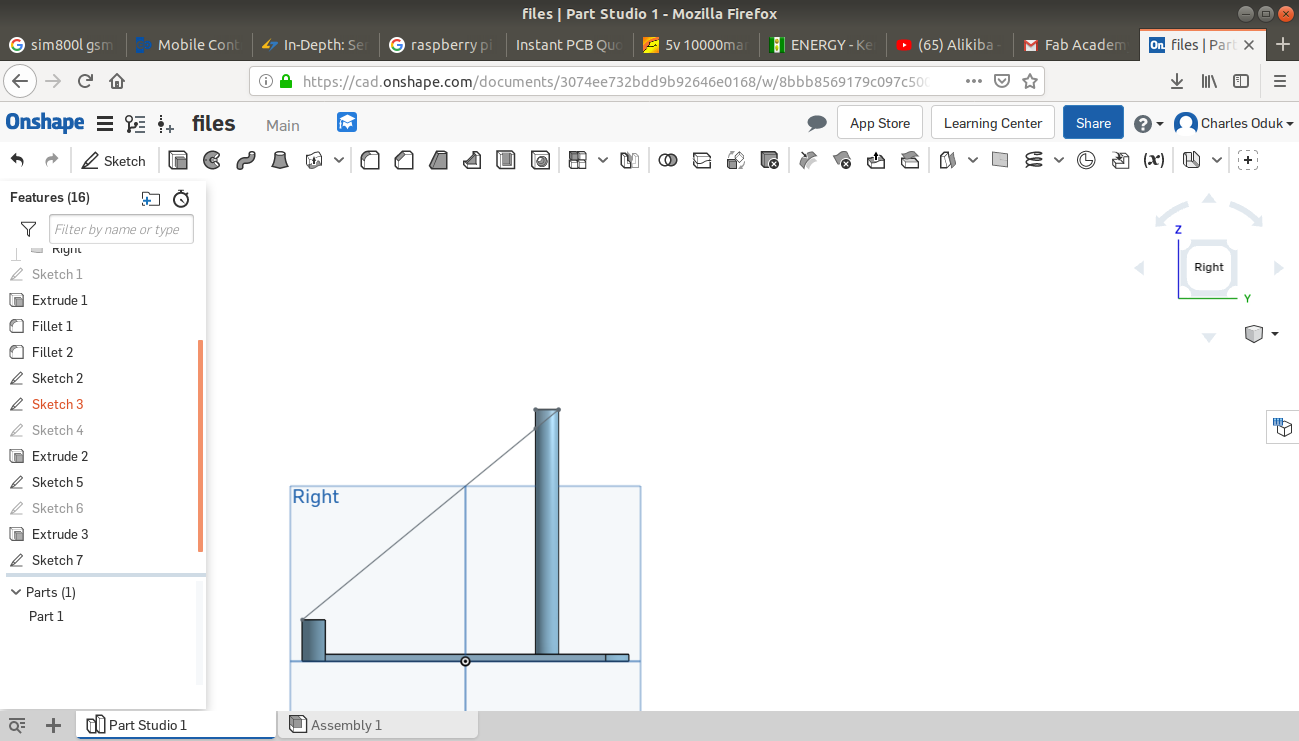Open the sheet metal tools dropdown
This screenshot has height=741, width=1299.
point(1217,160)
